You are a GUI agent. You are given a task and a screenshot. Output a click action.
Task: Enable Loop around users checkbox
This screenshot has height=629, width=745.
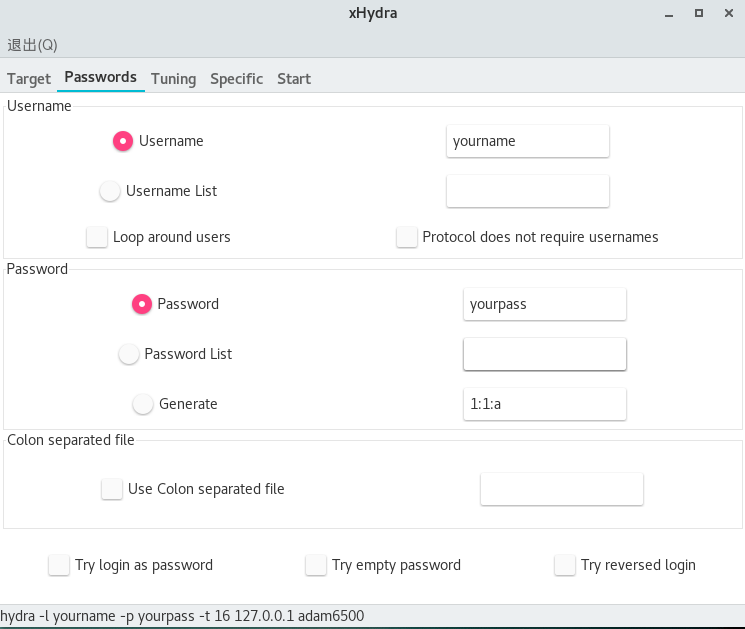click(x=97, y=237)
